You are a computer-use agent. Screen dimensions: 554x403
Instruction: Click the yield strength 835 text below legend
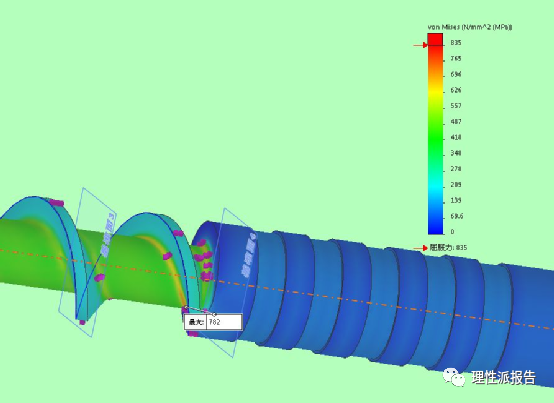tap(448, 248)
